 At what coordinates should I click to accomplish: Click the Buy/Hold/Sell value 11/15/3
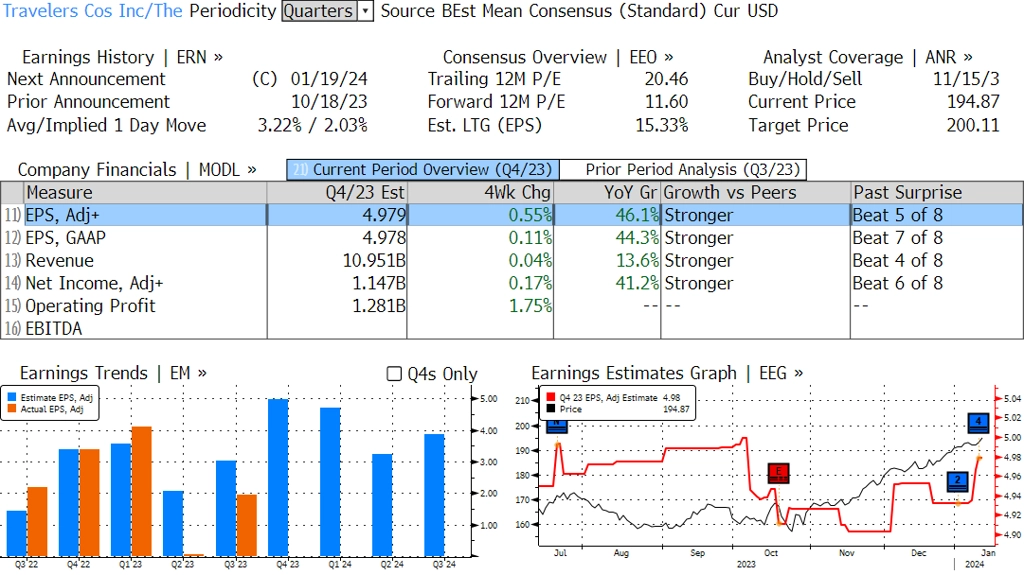tap(967, 79)
